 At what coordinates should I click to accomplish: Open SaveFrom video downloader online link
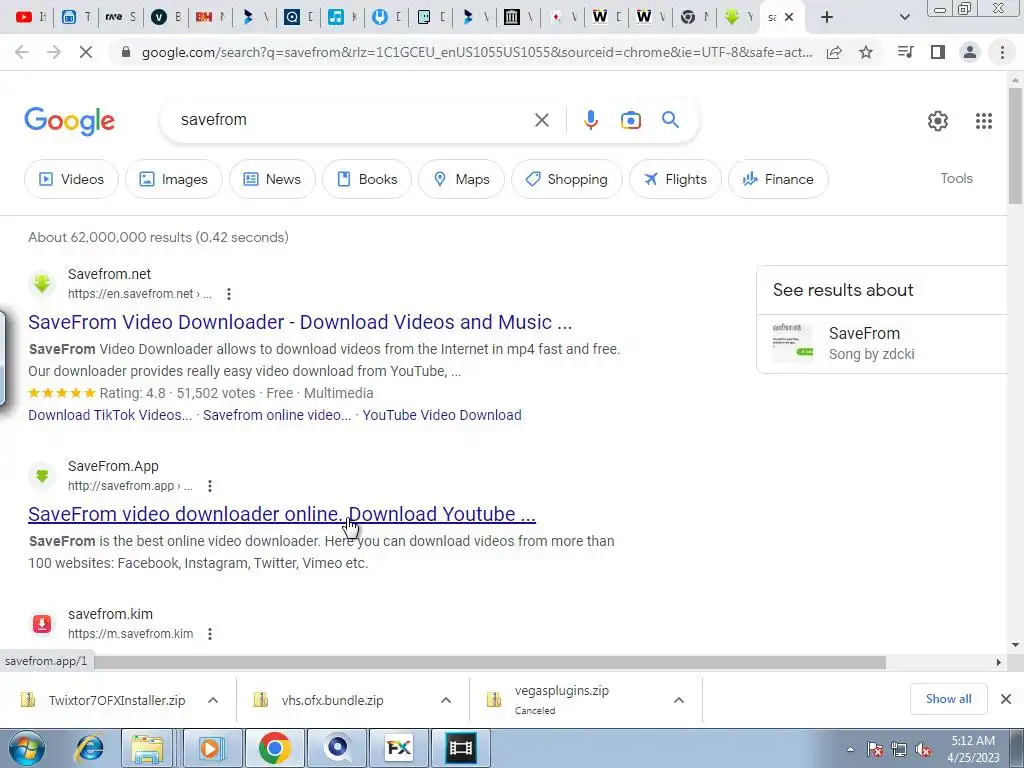[x=281, y=514]
